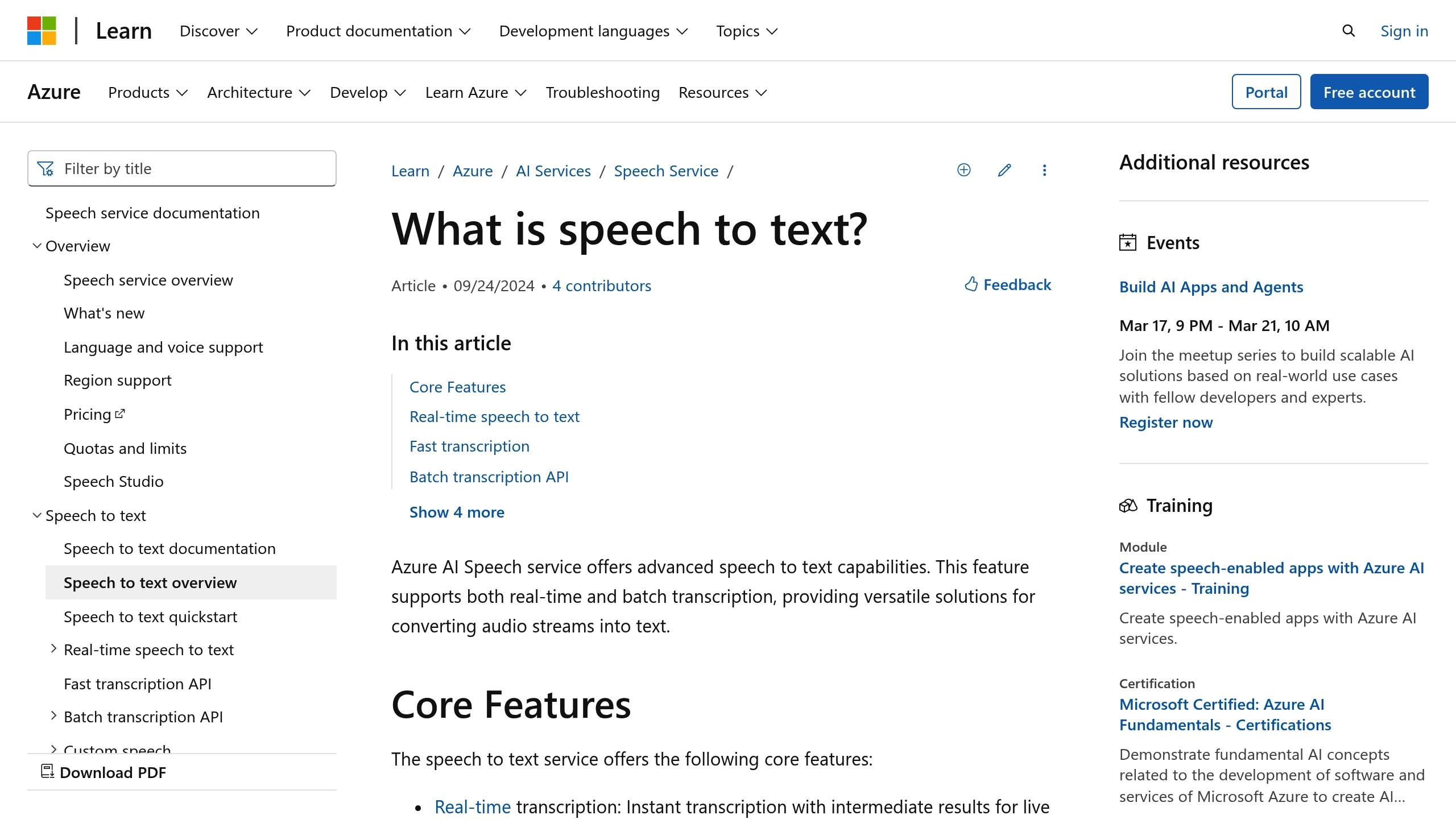Expand the Azure Products menu
This screenshot has width=1456, height=819.
148,92
